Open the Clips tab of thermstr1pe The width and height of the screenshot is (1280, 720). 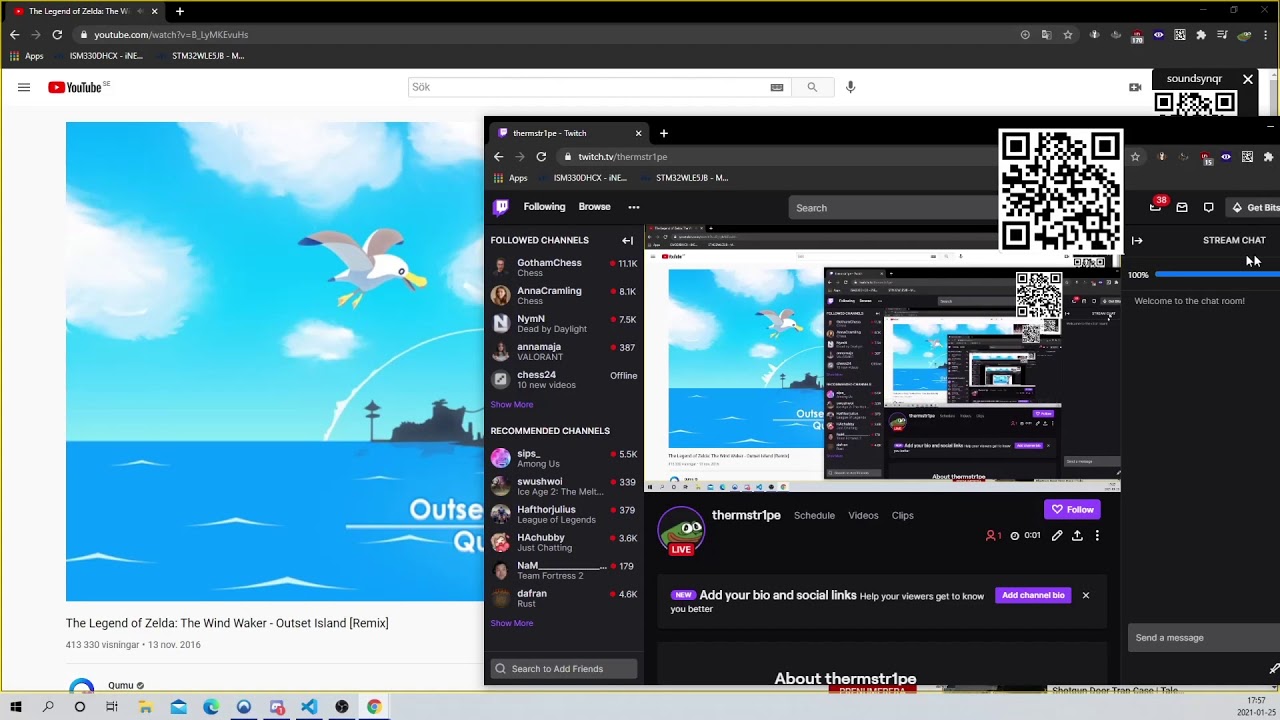903,515
